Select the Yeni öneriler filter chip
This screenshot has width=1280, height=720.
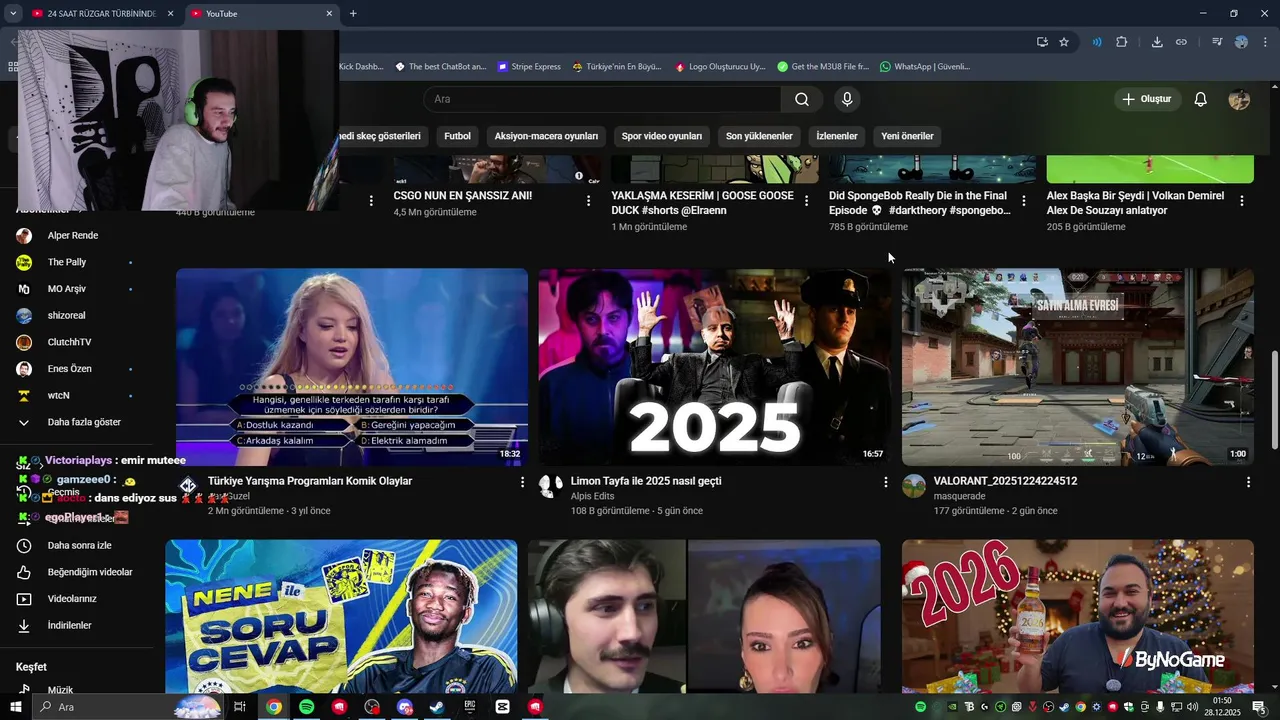pyautogui.click(x=907, y=136)
